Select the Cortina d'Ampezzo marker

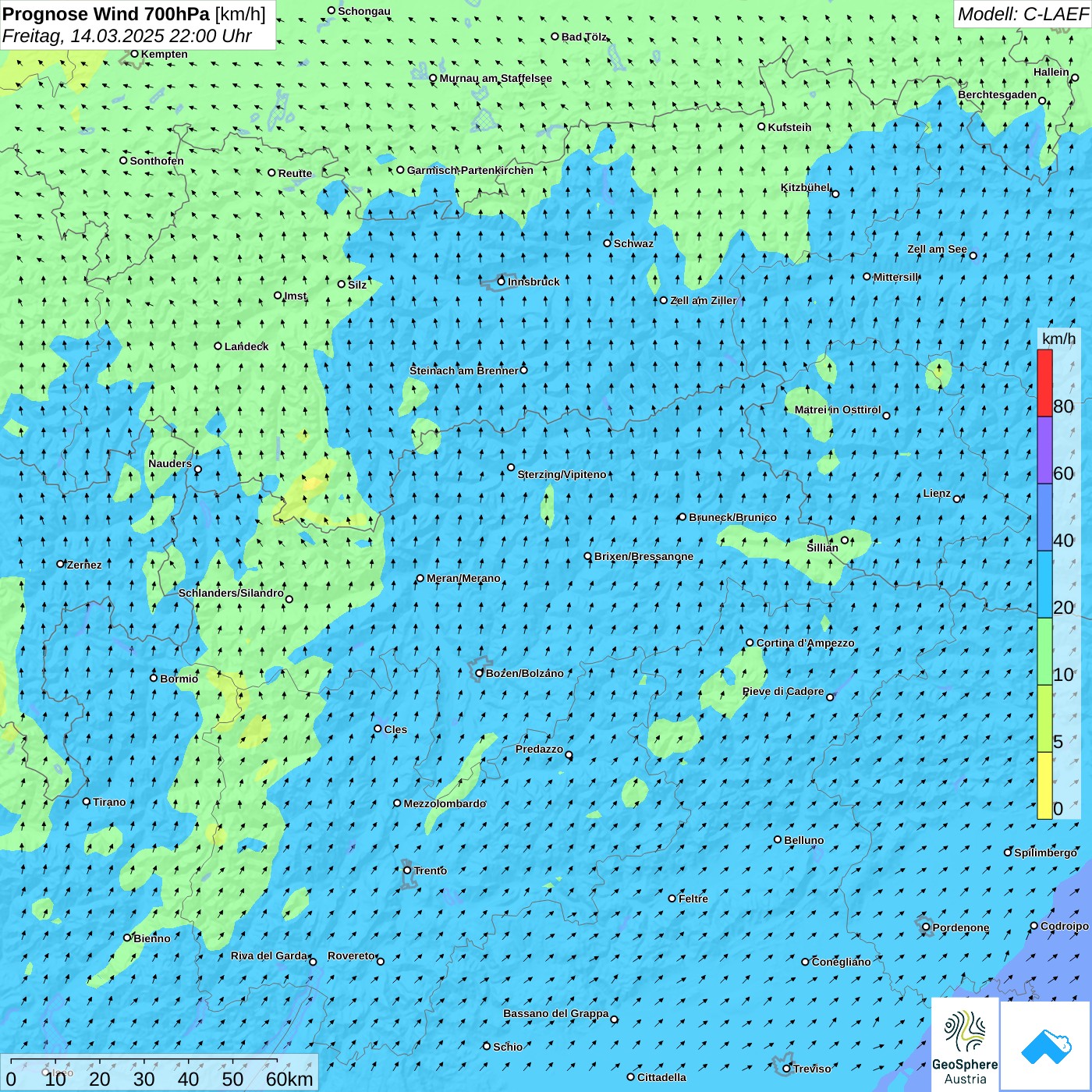tap(750, 643)
